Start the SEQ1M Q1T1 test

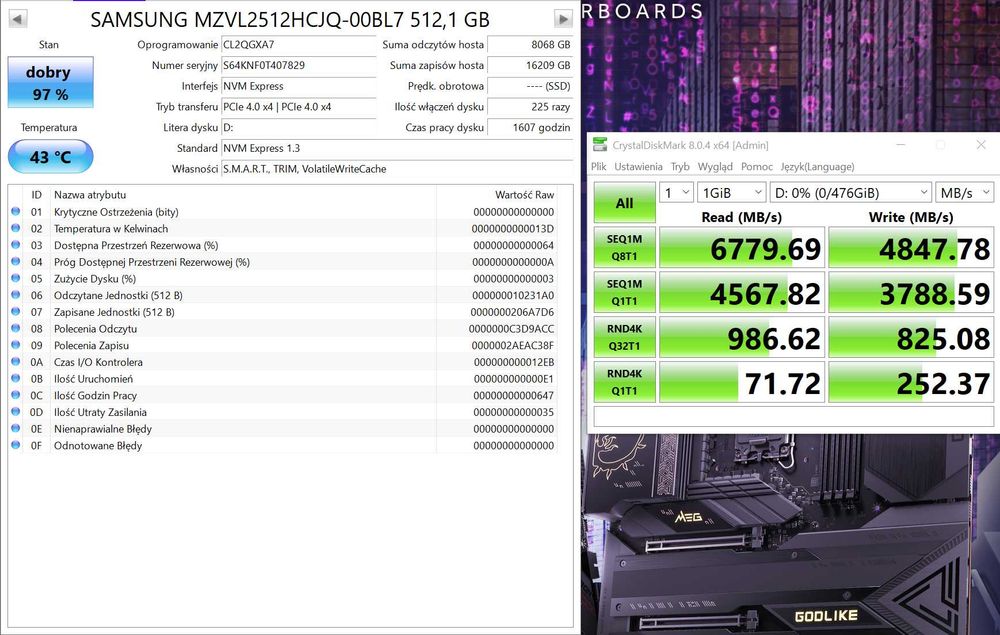pos(624,292)
